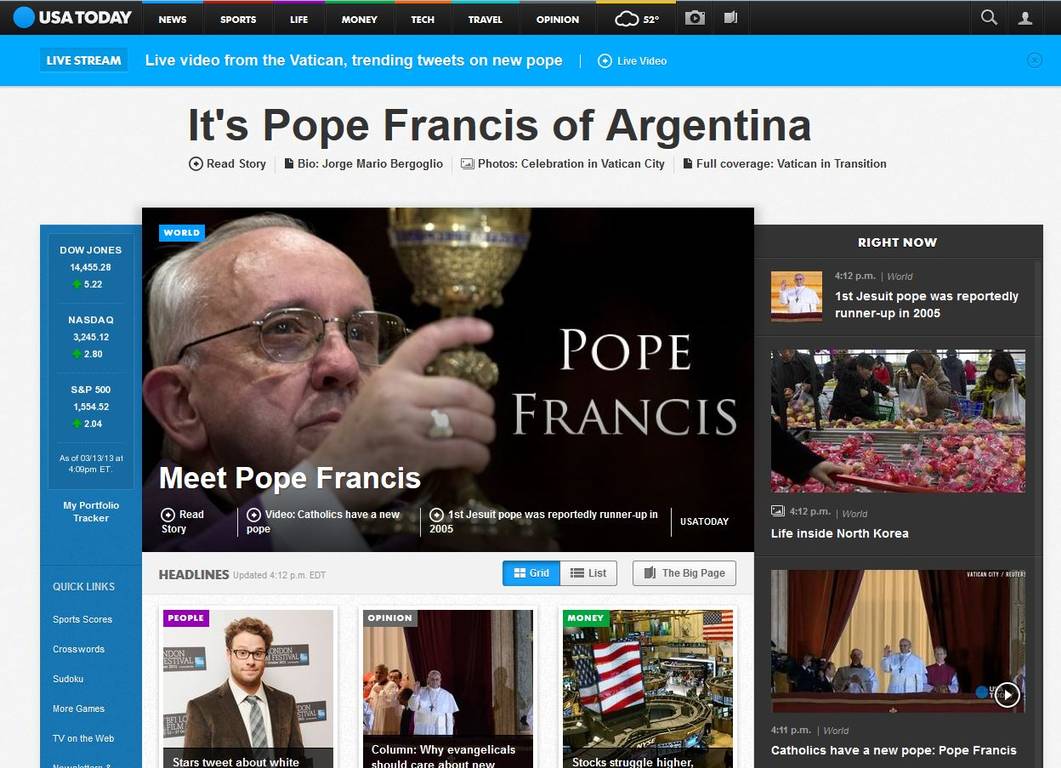This screenshot has height=768, width=1061.
Task: Click the NASDAQ ticker
Action: [x=91, y=337]
